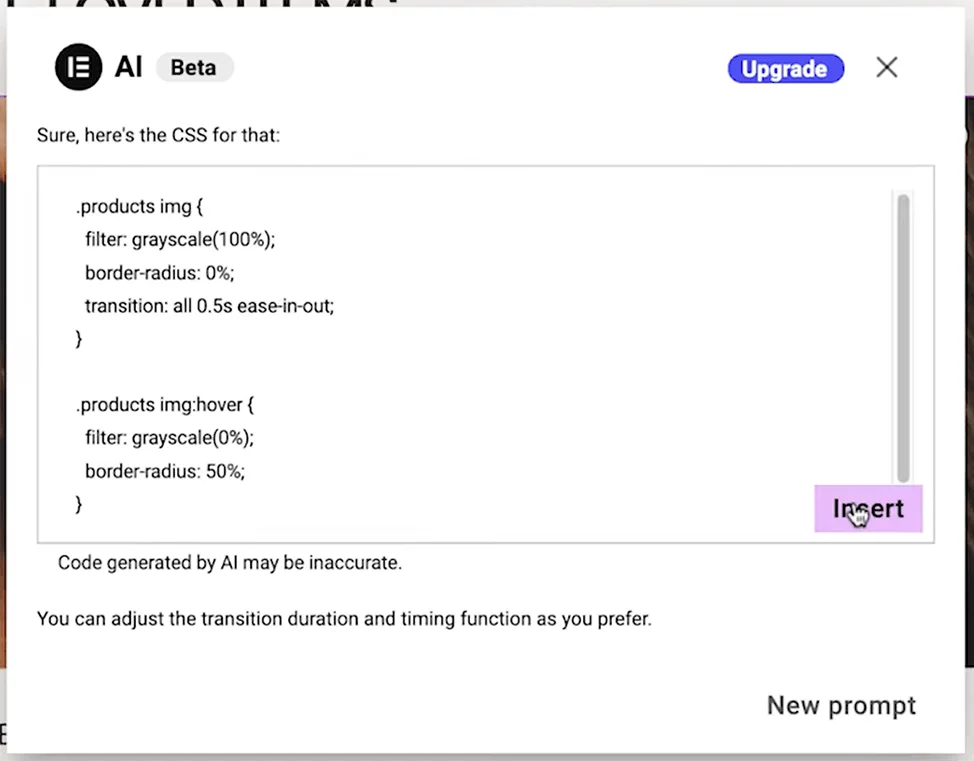This screenshot has width=974, height=761.
Task: Click the AI title text
Action: tap(129, 68)
